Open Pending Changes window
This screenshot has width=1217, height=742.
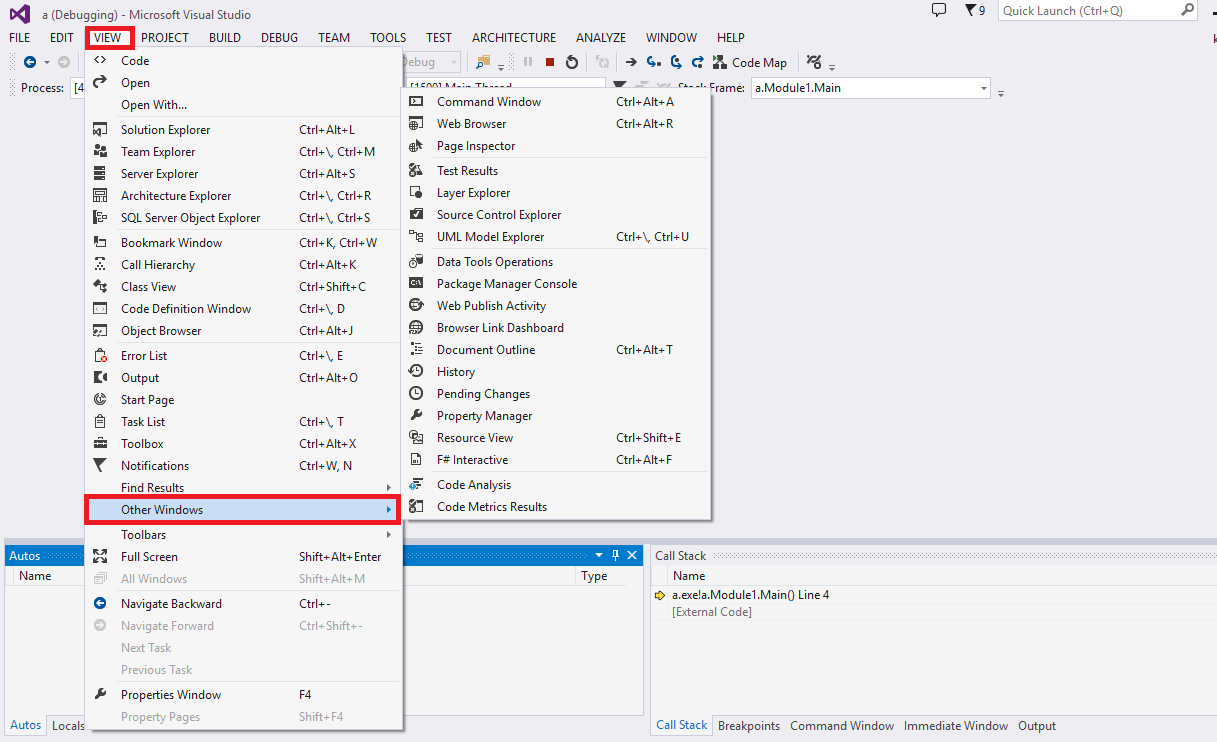(556, 394)
